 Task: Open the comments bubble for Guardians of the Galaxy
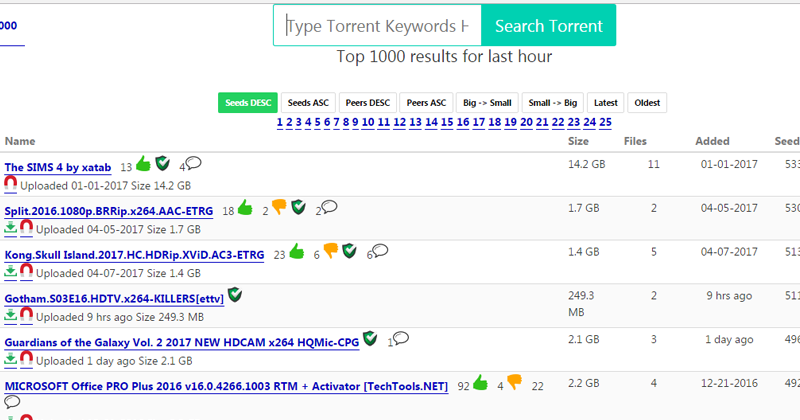click(401, 339)
